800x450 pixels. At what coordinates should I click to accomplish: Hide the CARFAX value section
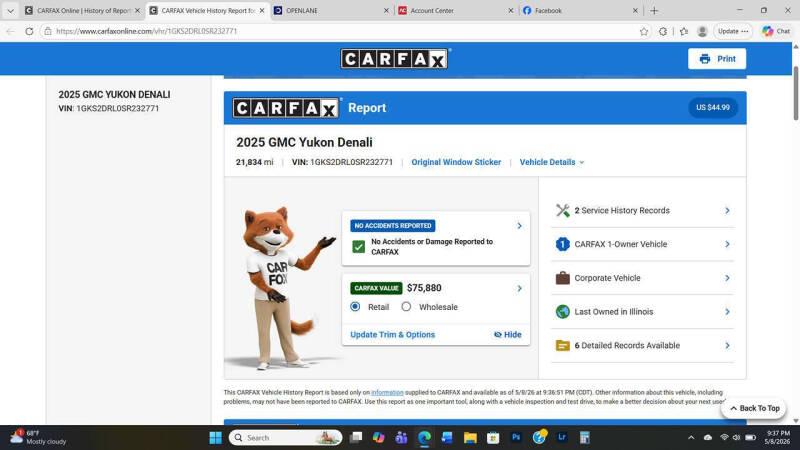pyautogui.click(x=508, y=335)
